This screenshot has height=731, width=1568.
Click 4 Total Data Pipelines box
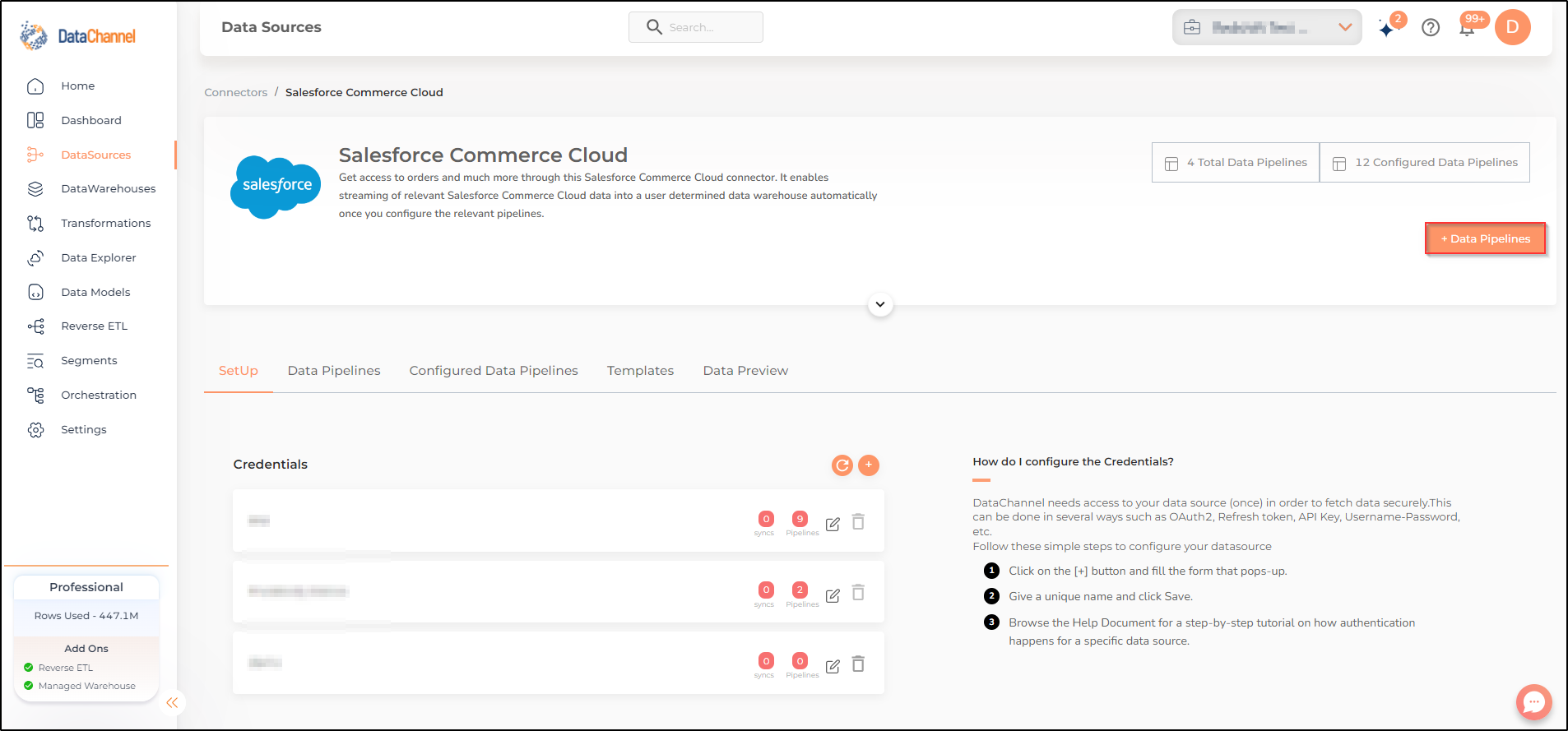1236,163
